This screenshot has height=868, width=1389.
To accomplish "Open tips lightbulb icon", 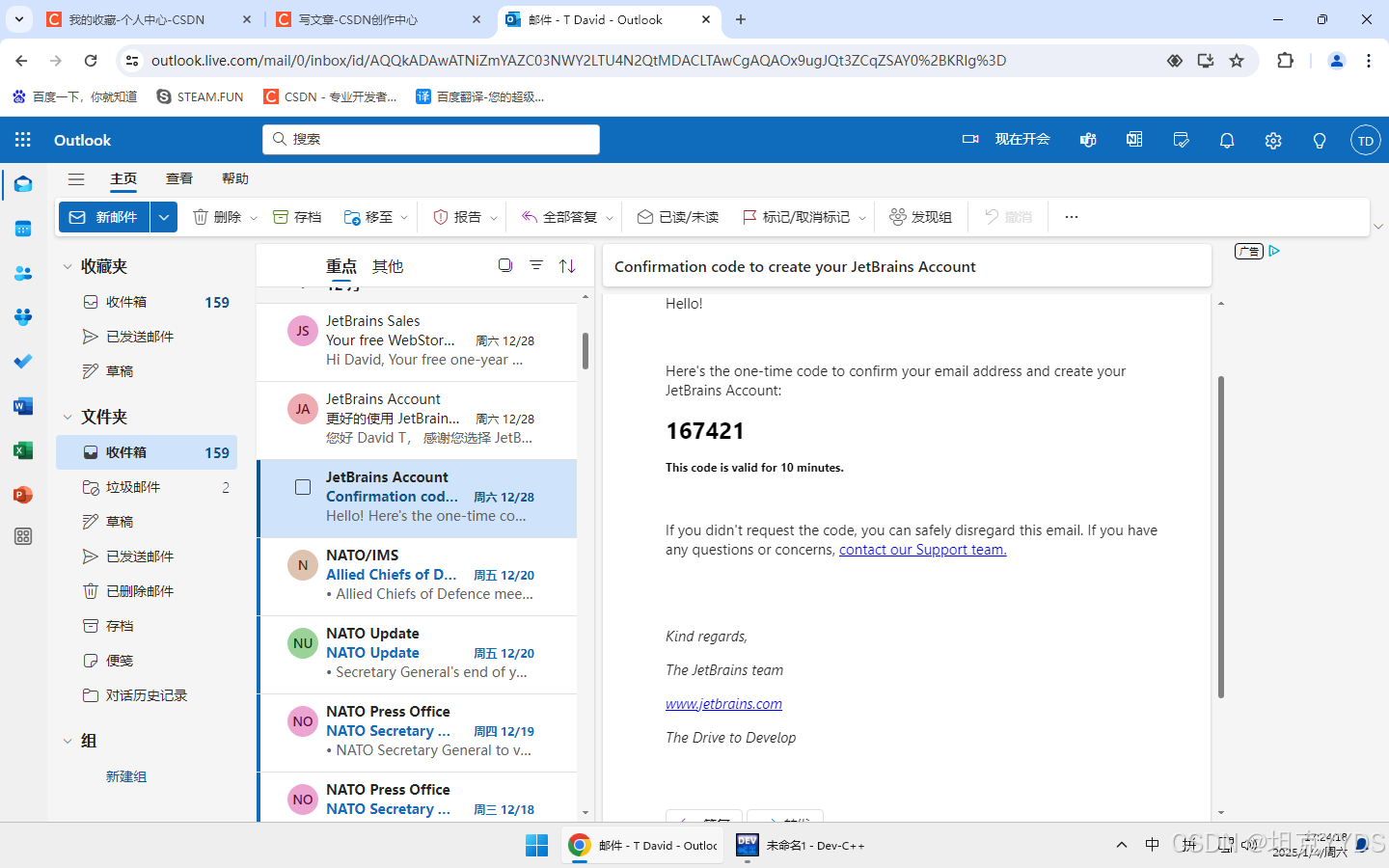I will 1320,140.
